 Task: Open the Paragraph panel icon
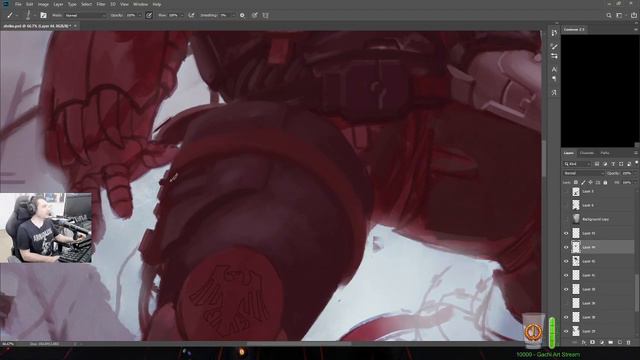(x=554, y=79)
